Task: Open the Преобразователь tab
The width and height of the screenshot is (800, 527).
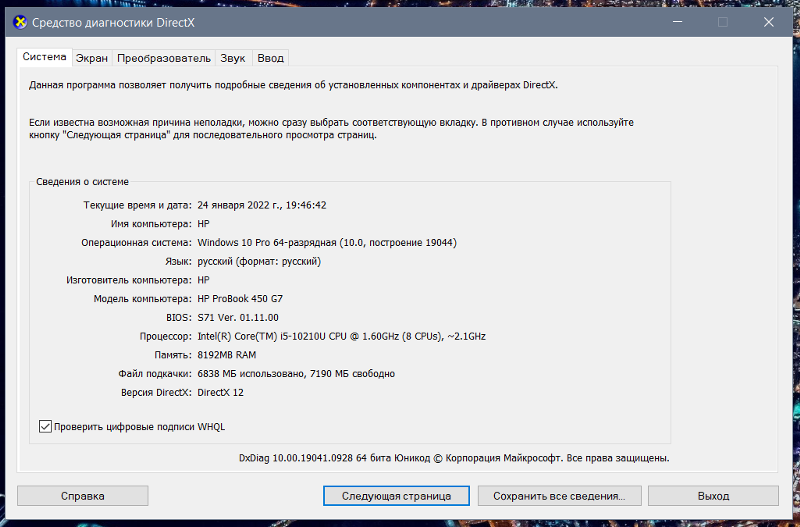Action: coord(164,58)
